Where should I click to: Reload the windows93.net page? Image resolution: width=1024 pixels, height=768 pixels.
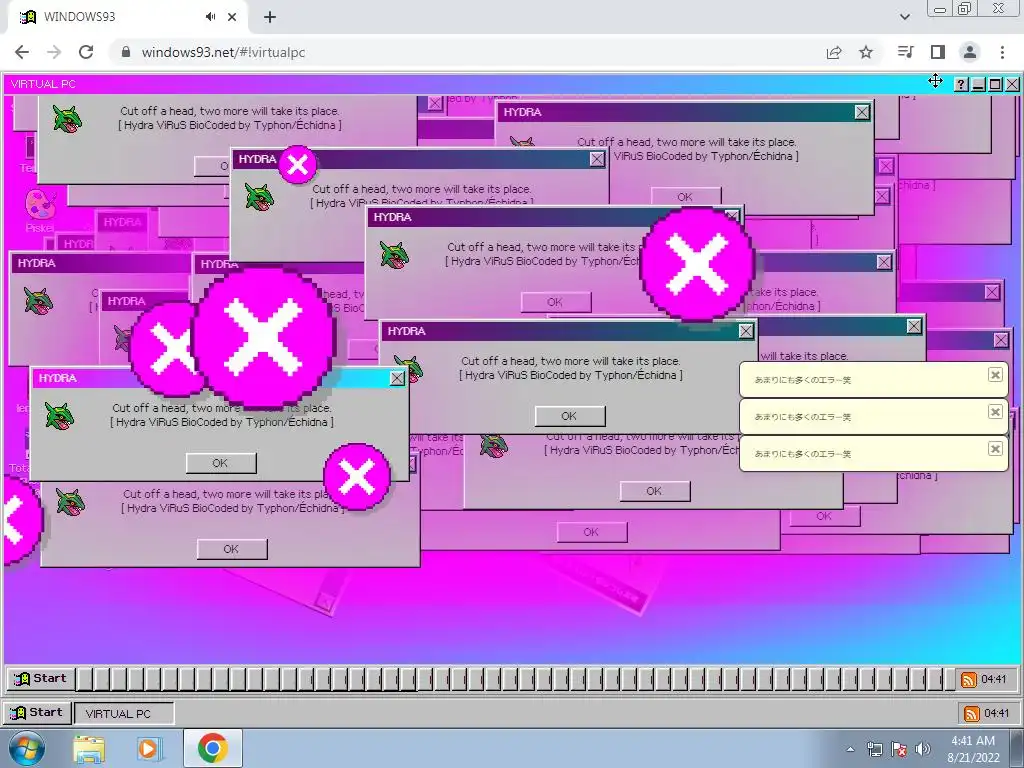tap(86, 52)
